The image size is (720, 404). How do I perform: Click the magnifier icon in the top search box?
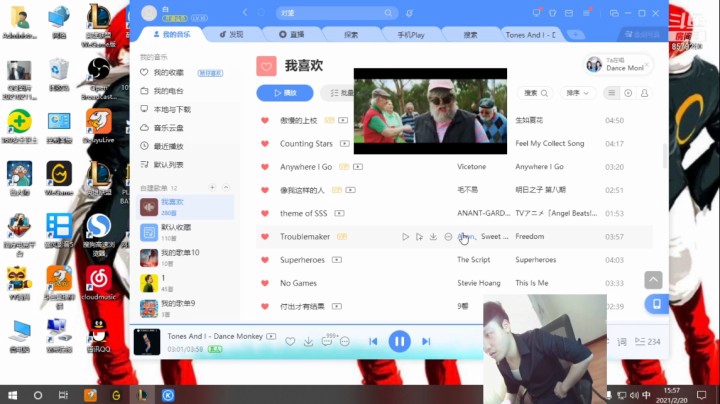point(388,13)
